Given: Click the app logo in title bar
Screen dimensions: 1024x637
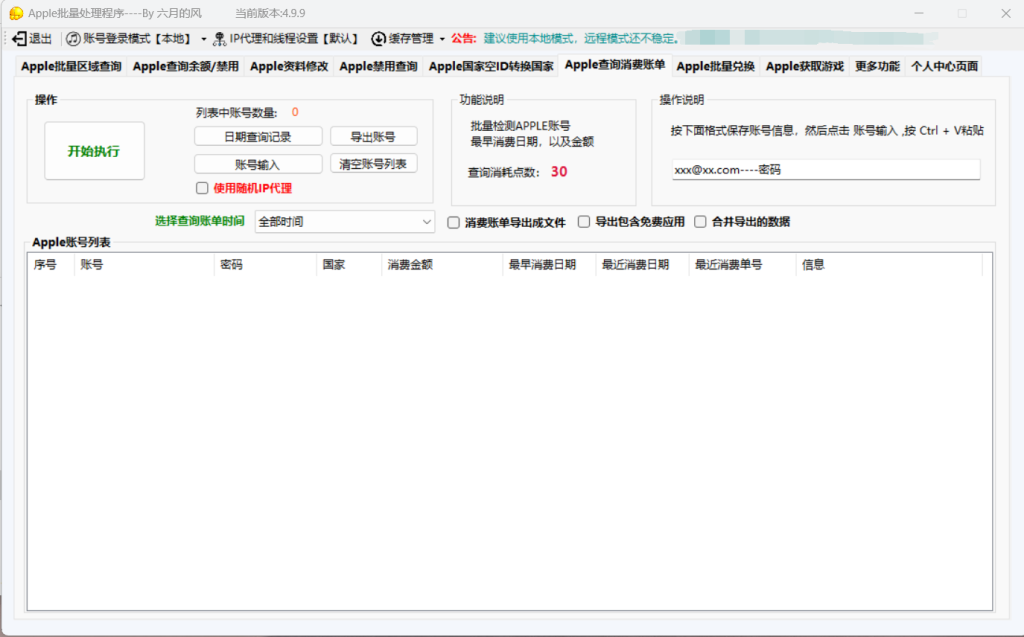Looking at the screenshot, I should point(16,13).
